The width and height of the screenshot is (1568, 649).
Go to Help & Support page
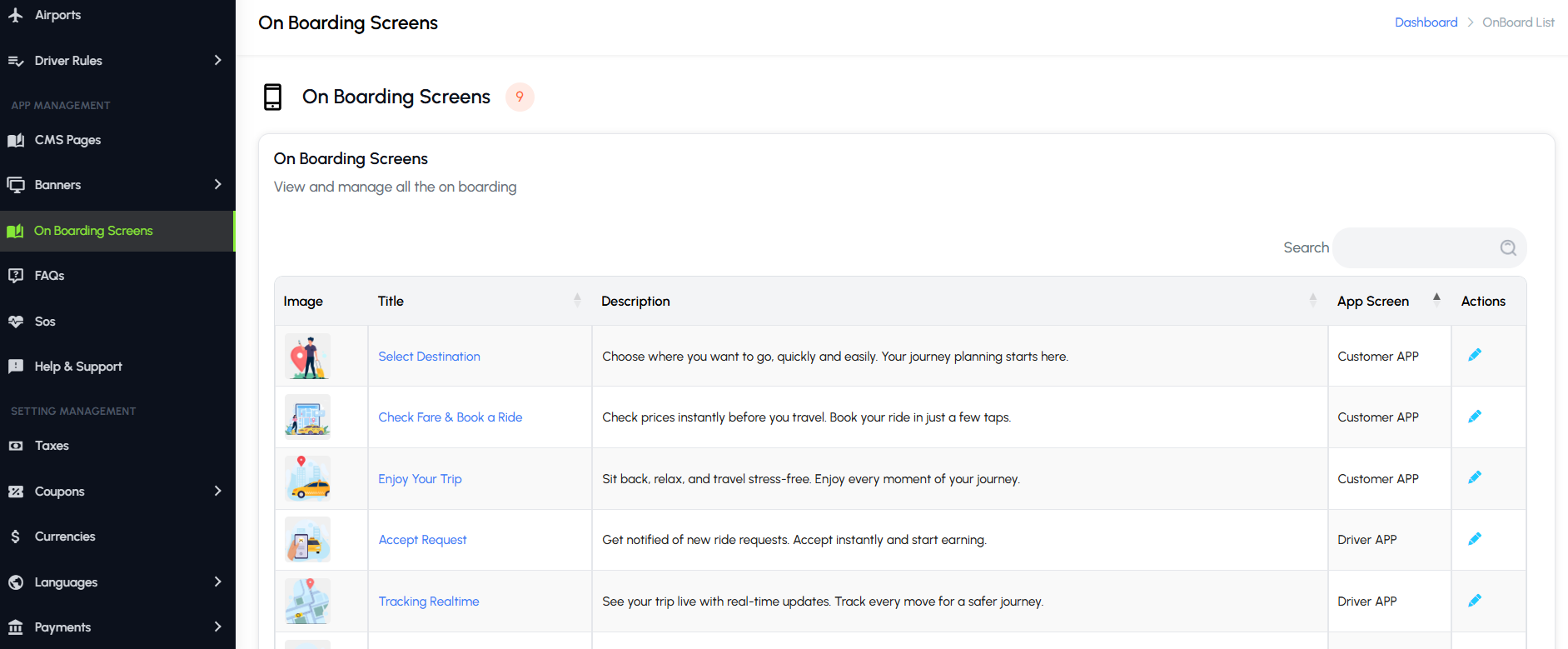(x=77, y=367)
